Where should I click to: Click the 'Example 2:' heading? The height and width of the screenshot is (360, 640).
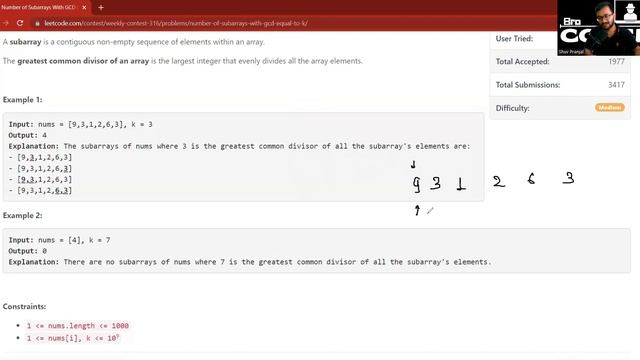[22, 216]
